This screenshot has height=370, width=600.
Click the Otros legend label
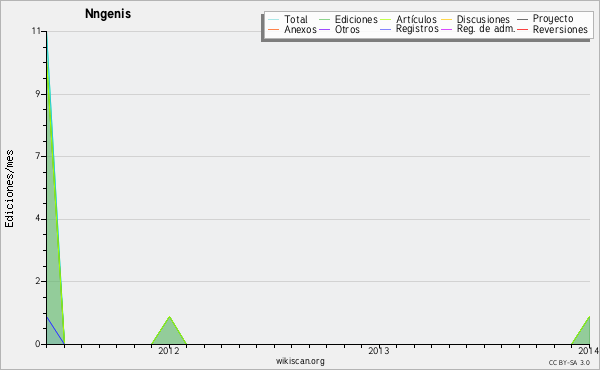(347, 29)
